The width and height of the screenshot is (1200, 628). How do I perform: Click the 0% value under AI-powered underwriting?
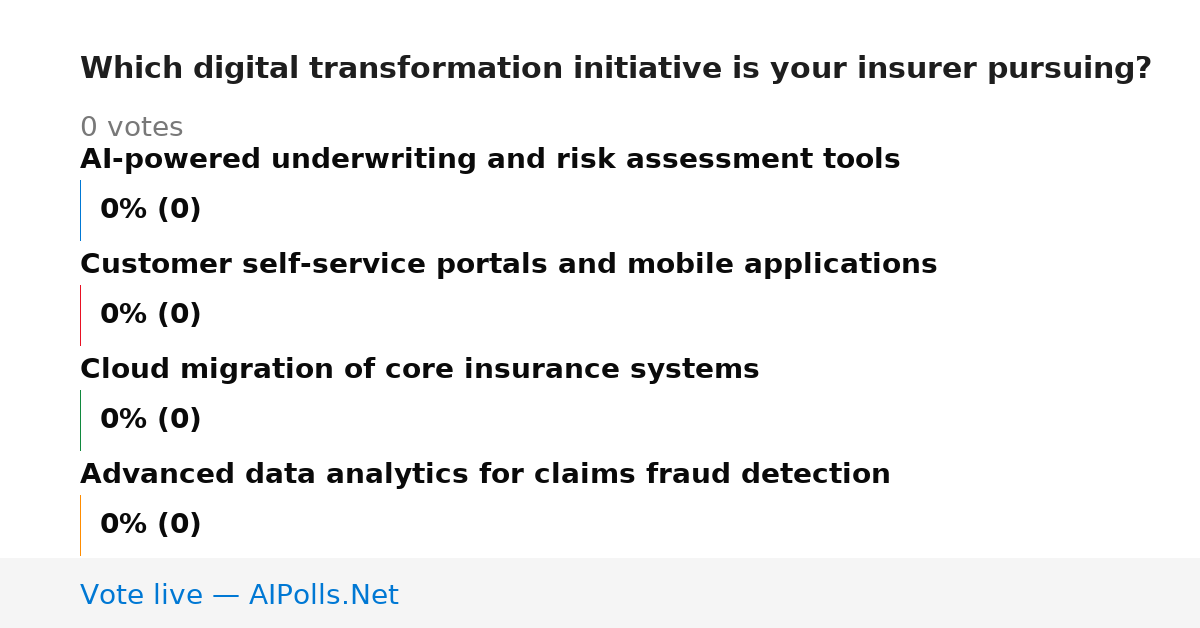click(x=123, y=210)
